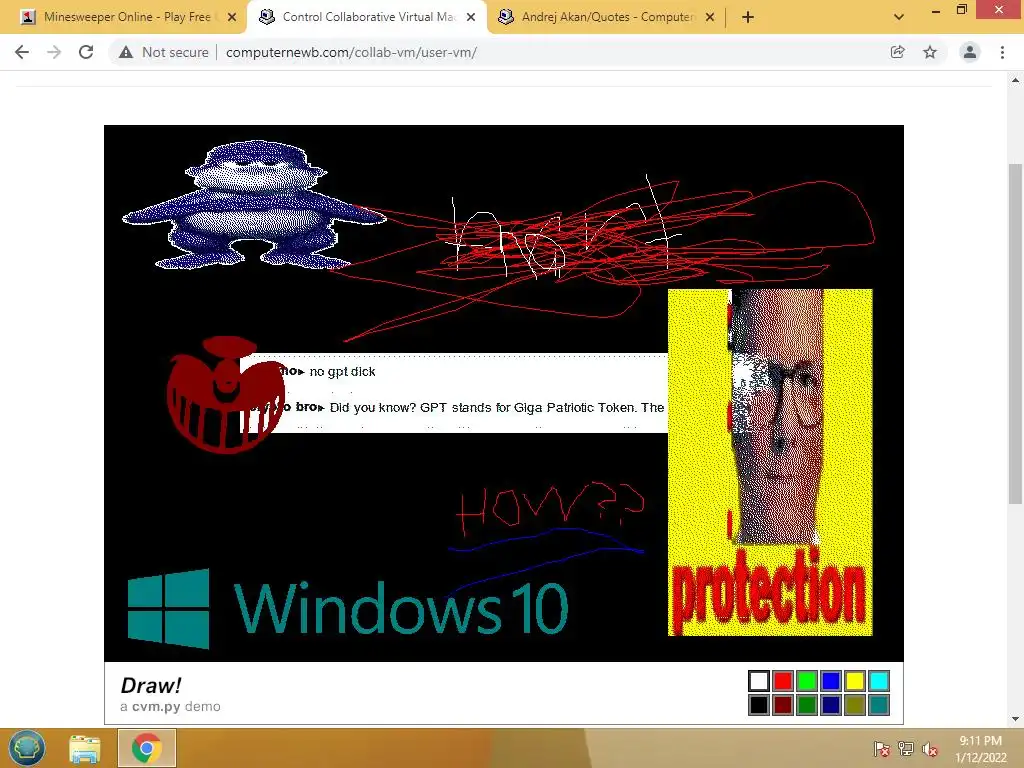
Task: Click the blue penguin drawing on canvas
Action: click(253, 205)
